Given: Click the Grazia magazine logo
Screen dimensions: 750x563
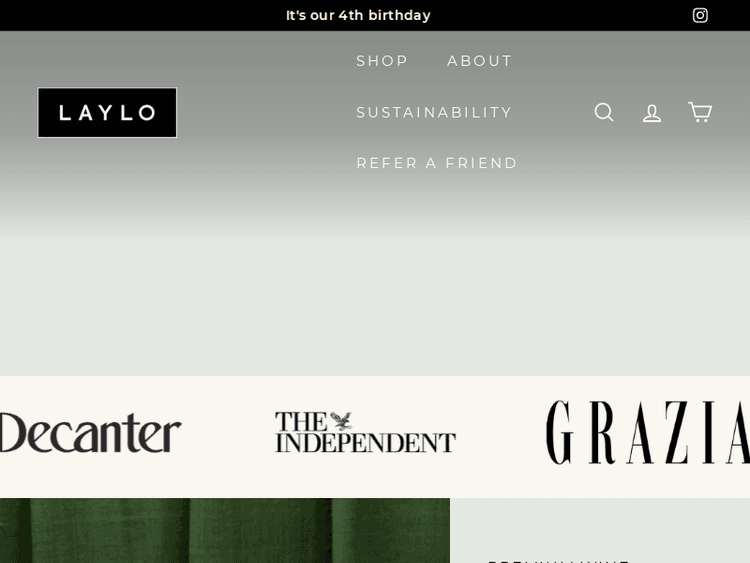Looking at the screenshot, I should click(647, 433).
